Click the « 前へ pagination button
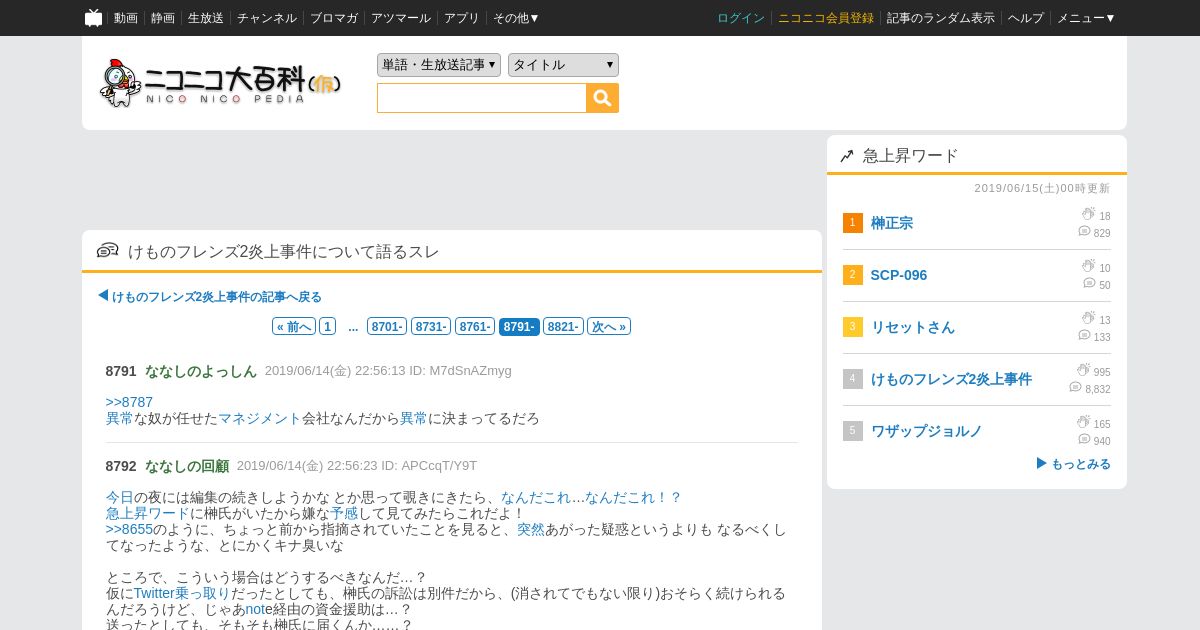The height and width of the screenshot is (630, 1200). (x=294, y=327)
